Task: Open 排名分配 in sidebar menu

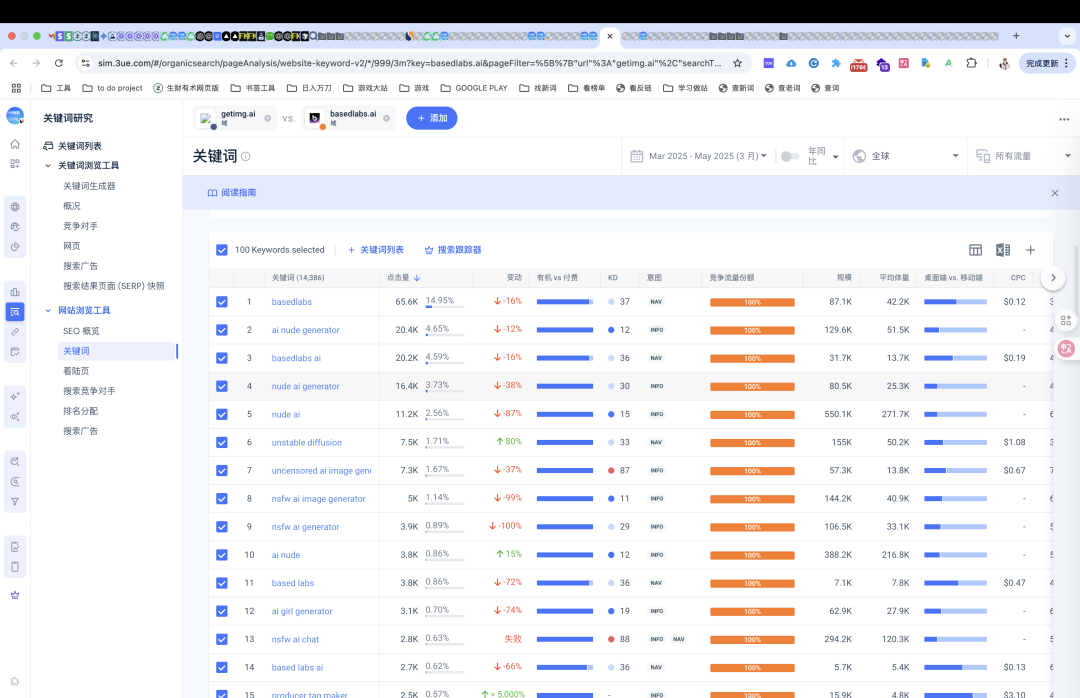Action: pos(80,411)
